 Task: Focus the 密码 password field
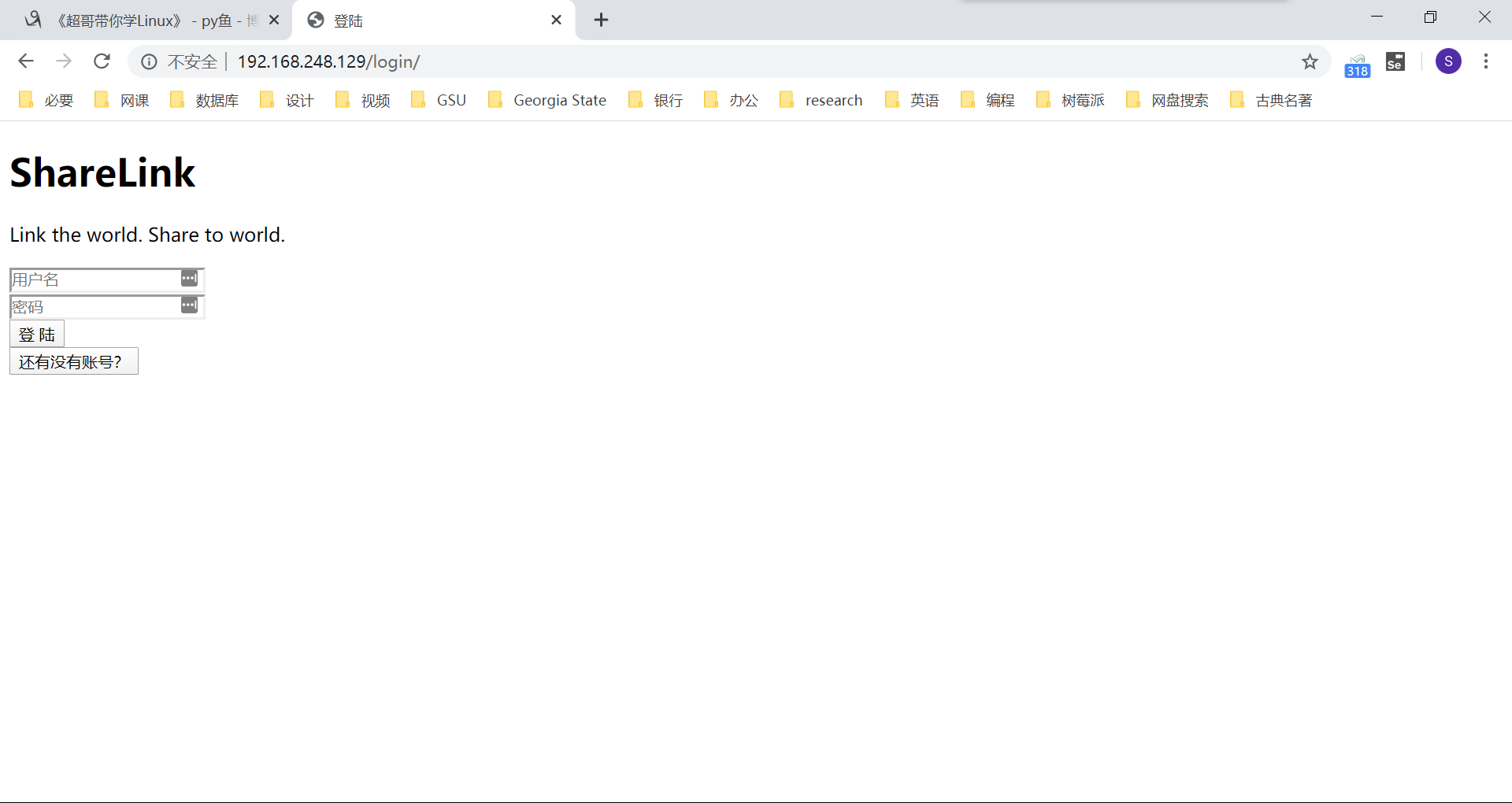(107, 307)
